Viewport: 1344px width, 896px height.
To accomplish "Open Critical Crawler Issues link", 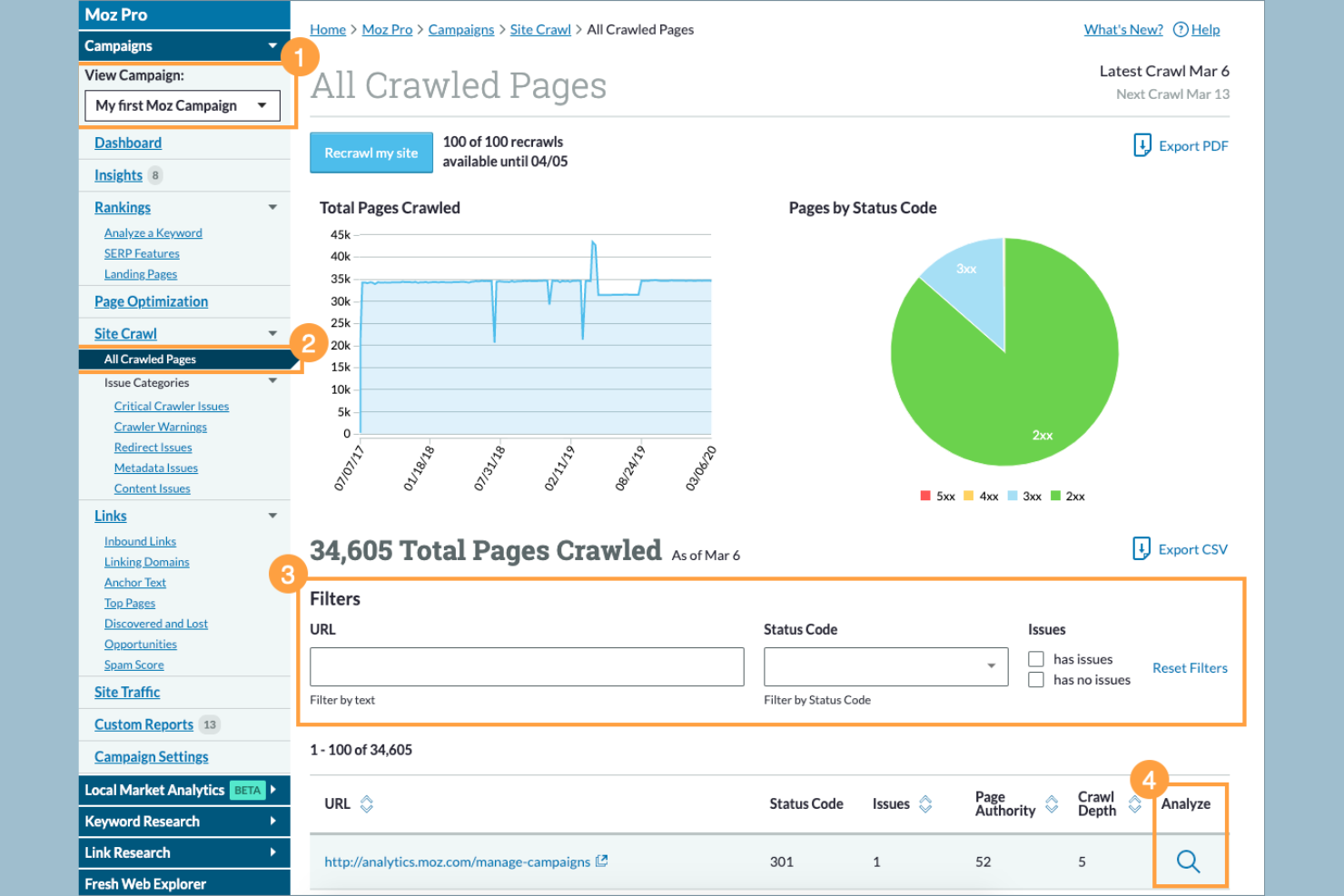I will [x=172, y=406].
